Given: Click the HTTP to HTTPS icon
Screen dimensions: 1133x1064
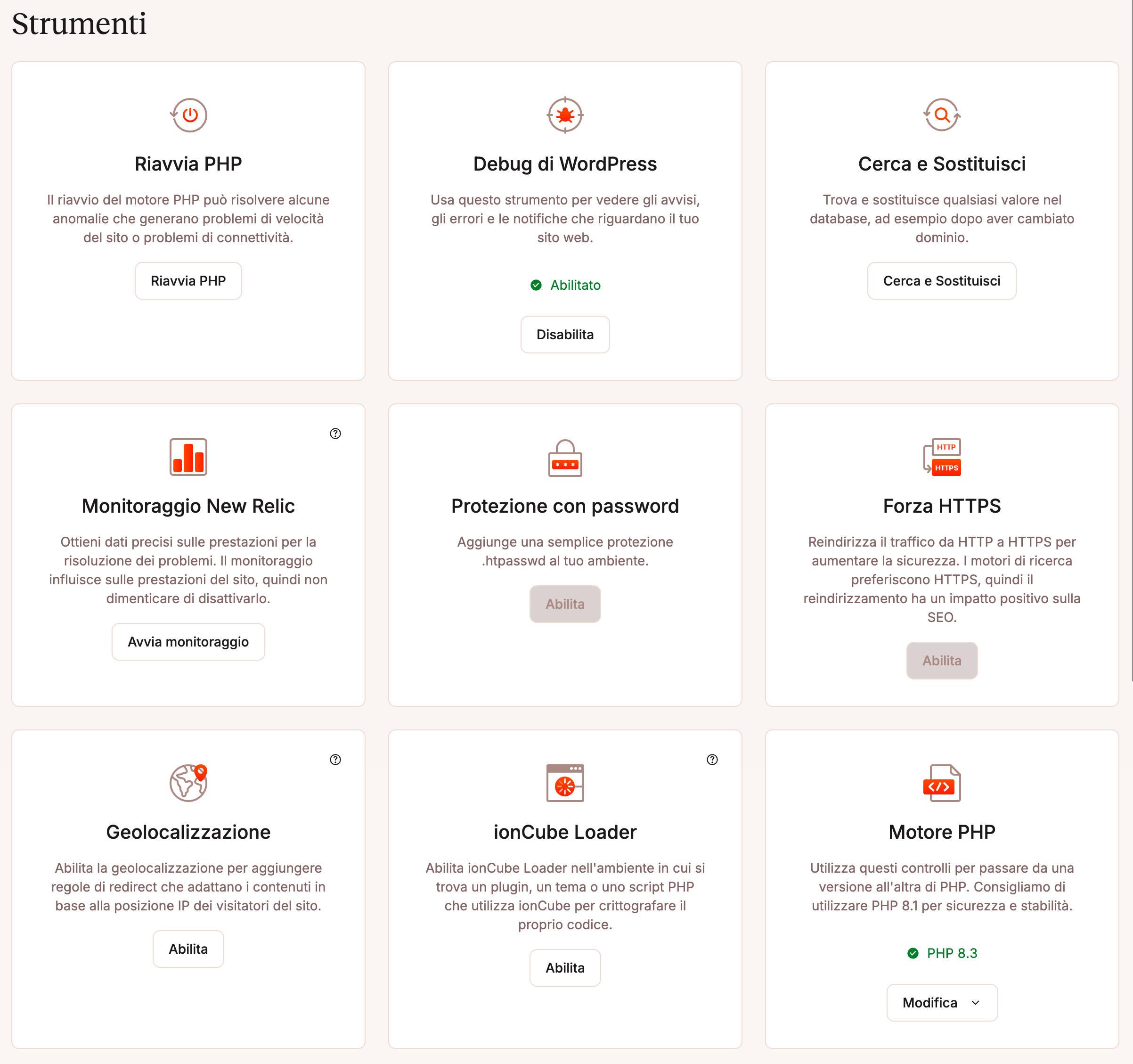Looking at the screenshot, I should click(x=942, y=457).
